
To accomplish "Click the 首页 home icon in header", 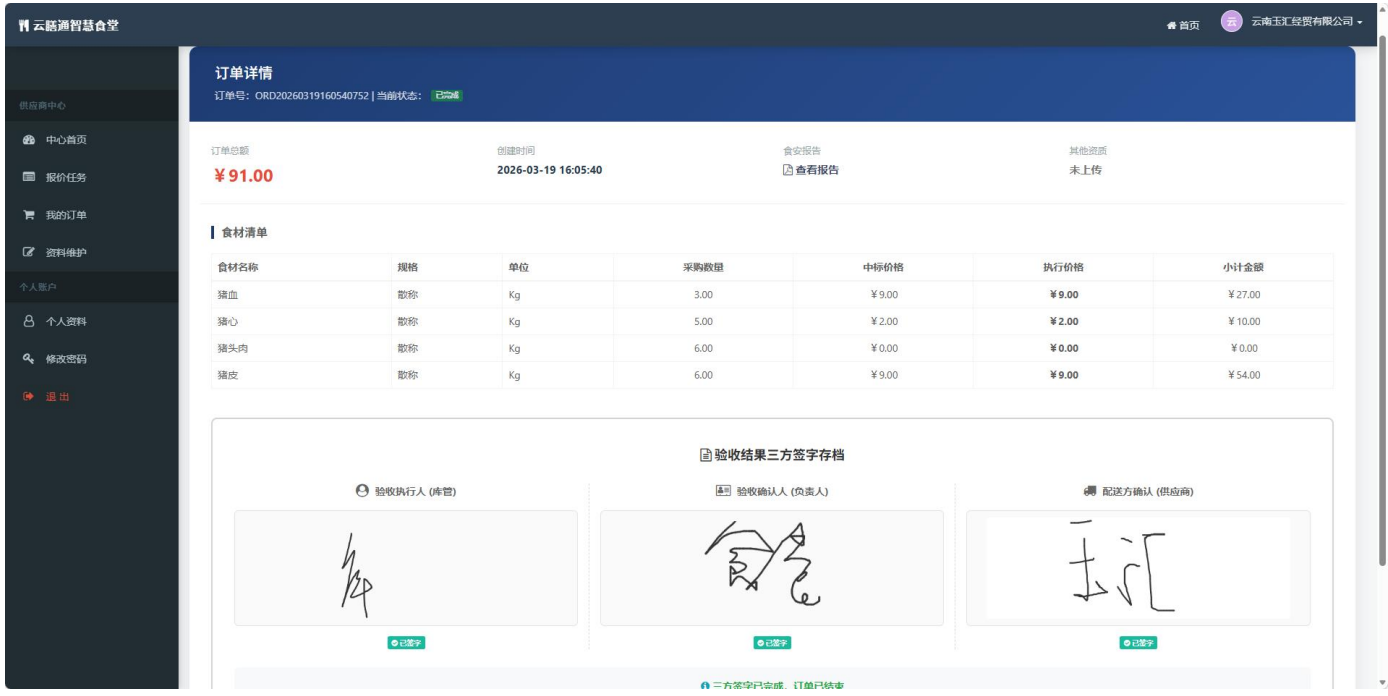I will (x=1172, y=26).
